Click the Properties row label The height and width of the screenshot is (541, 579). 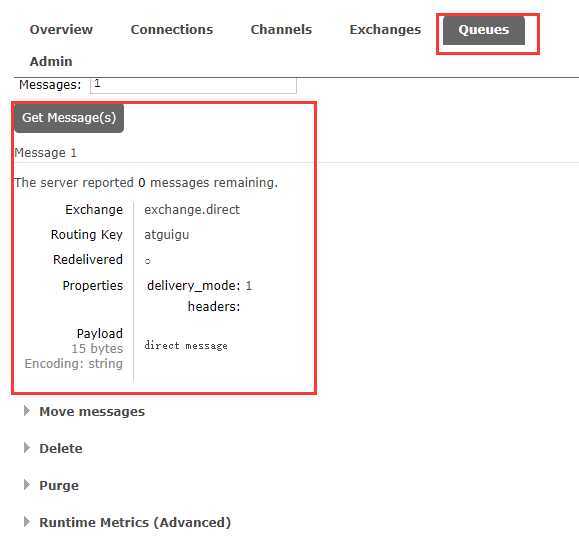(93, 286)
